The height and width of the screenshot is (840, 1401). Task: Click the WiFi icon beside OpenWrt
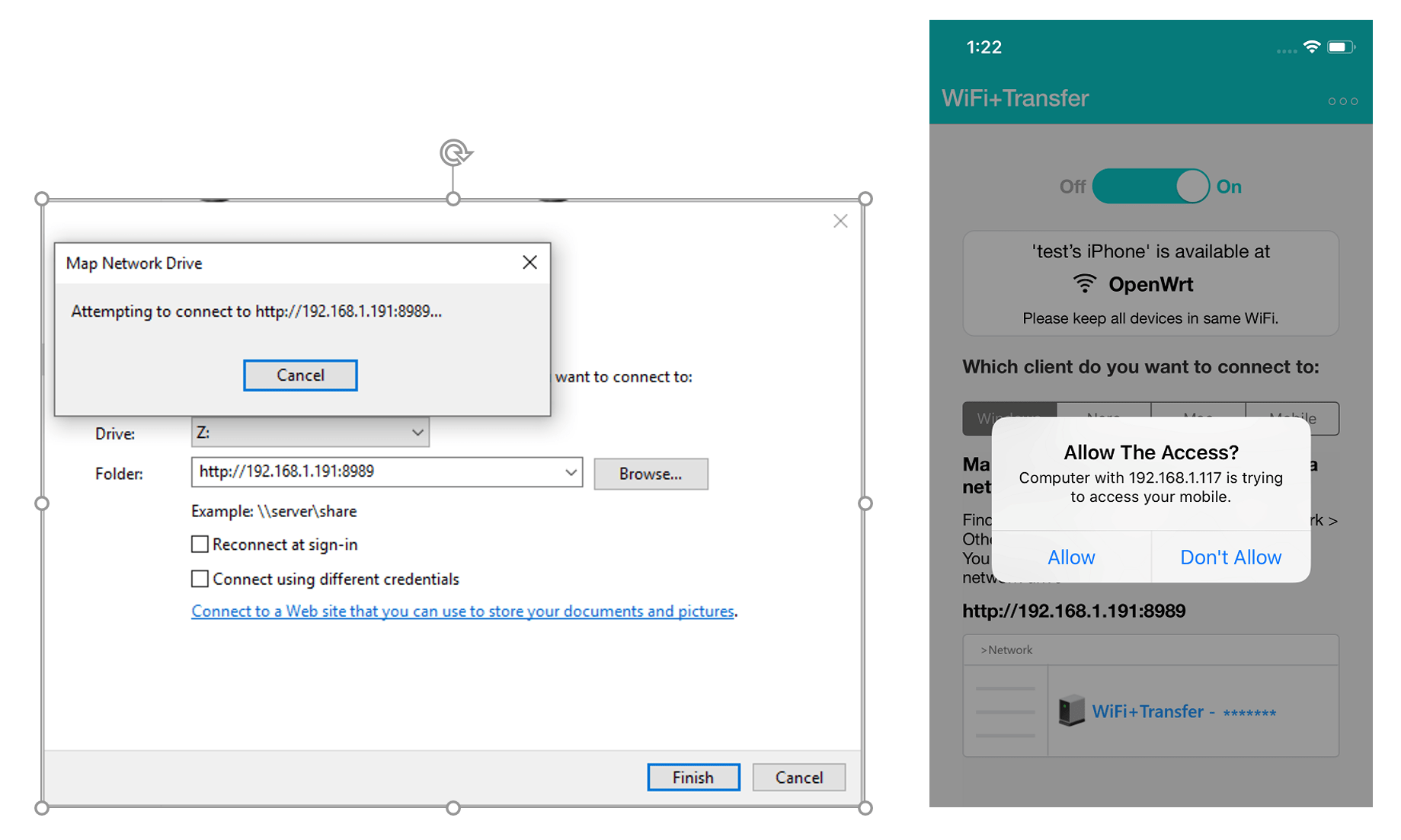click(1084, 284)
